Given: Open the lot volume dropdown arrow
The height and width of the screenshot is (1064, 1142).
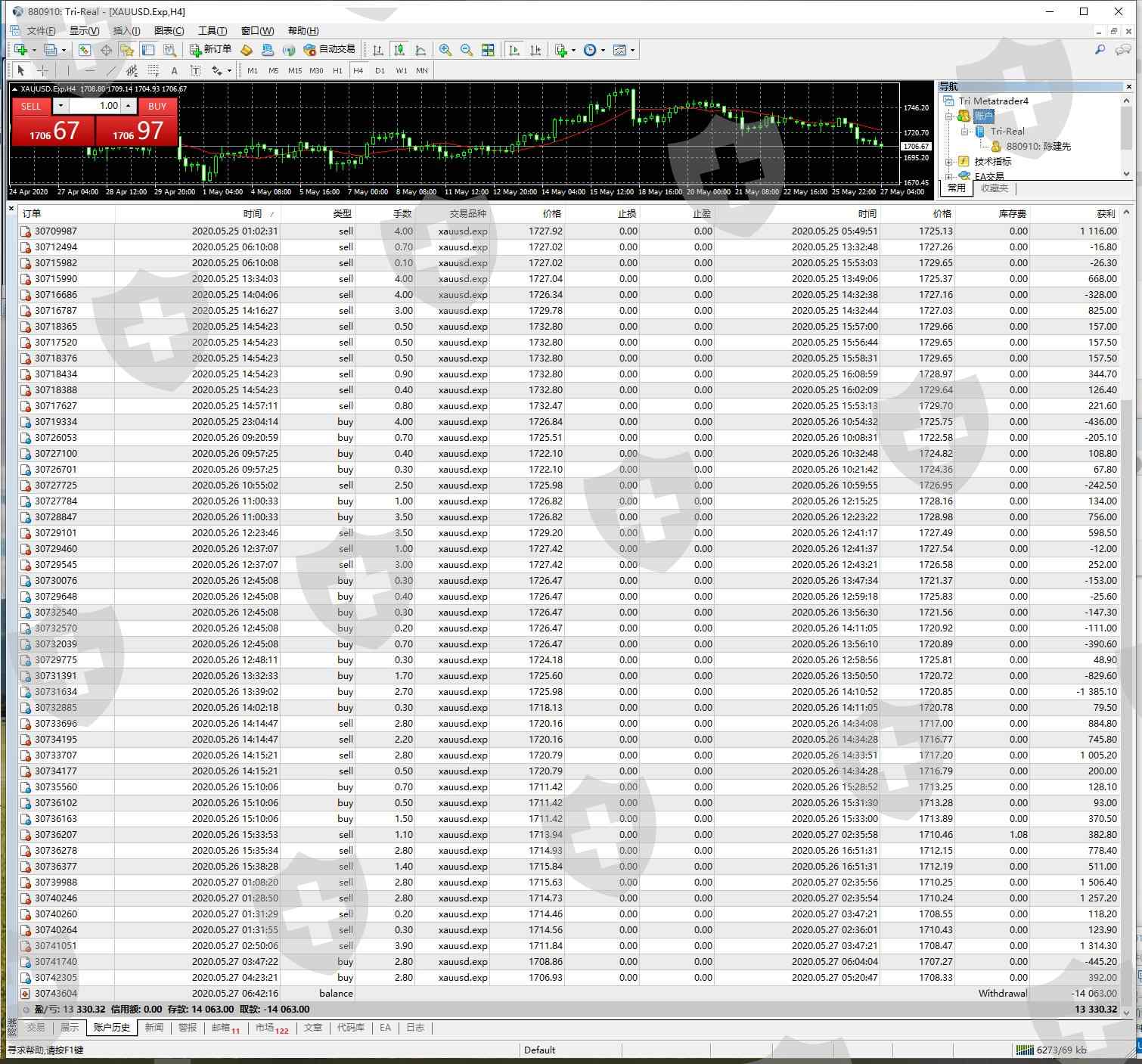Looking at the screenshot, I should (x=61, y=106).
